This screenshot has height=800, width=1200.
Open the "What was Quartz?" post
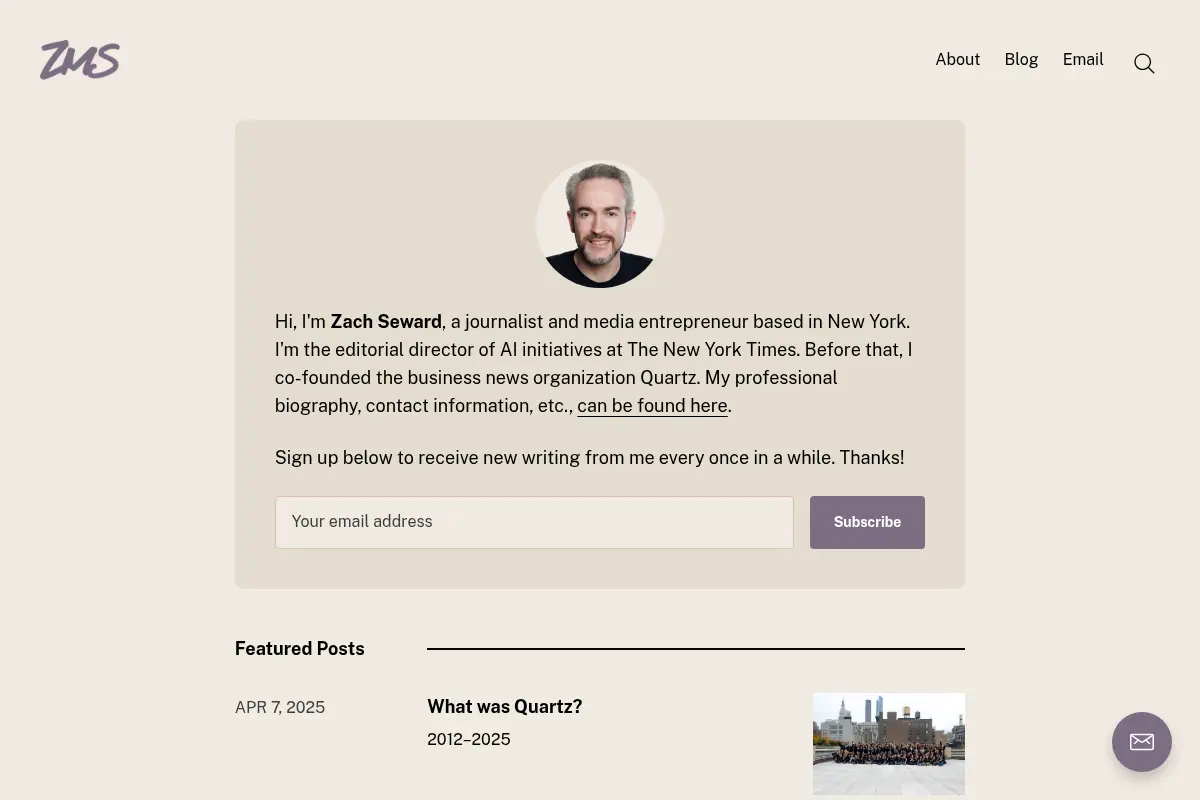(x=504, y=707)
